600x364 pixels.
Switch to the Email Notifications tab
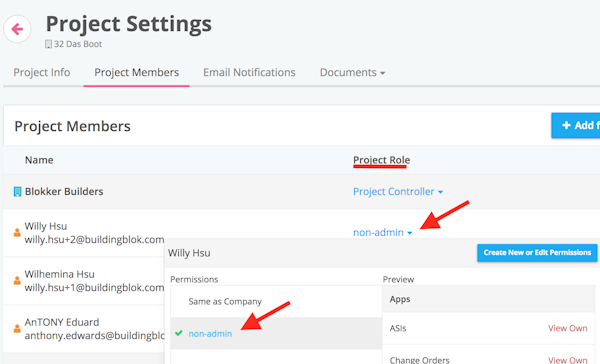click(x=249, y=72)
